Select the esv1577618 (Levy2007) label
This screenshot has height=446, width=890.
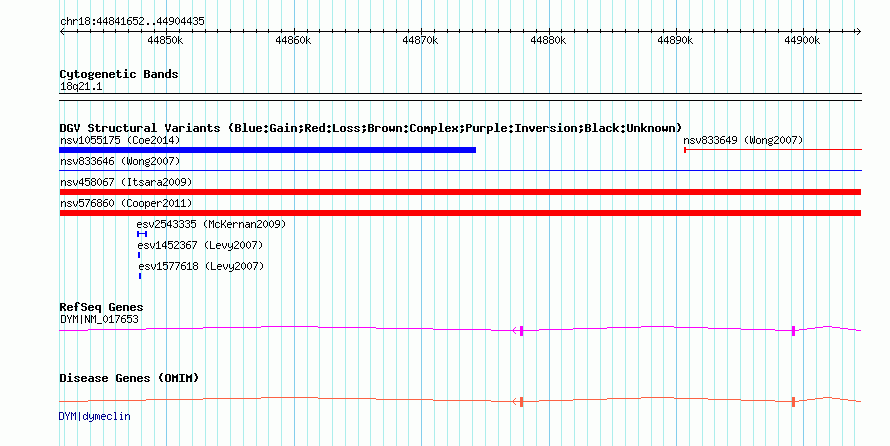coord(201,266)
